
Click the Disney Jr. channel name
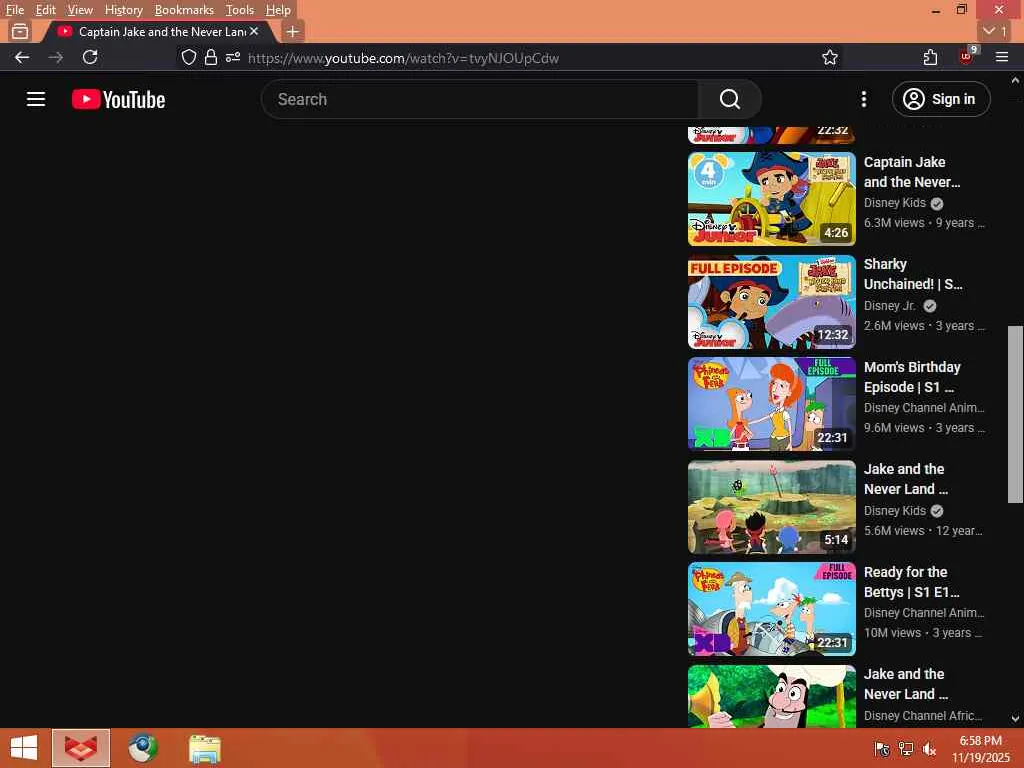[889, 306]
